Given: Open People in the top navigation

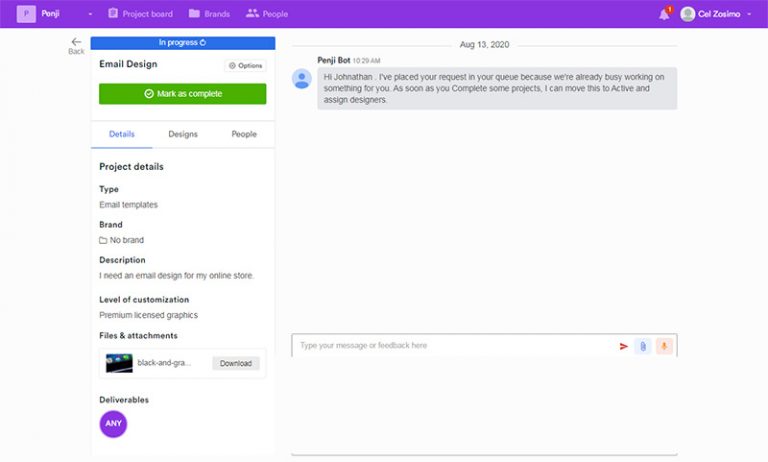Looking at the screenshot, I should point(267,14).
